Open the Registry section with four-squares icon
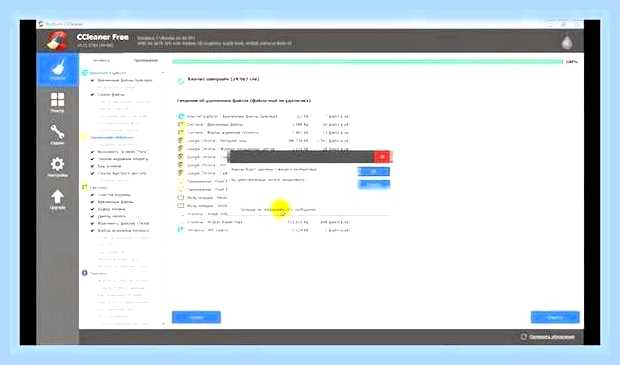Screen dimensions: 620x365 (x=58, y=102)
